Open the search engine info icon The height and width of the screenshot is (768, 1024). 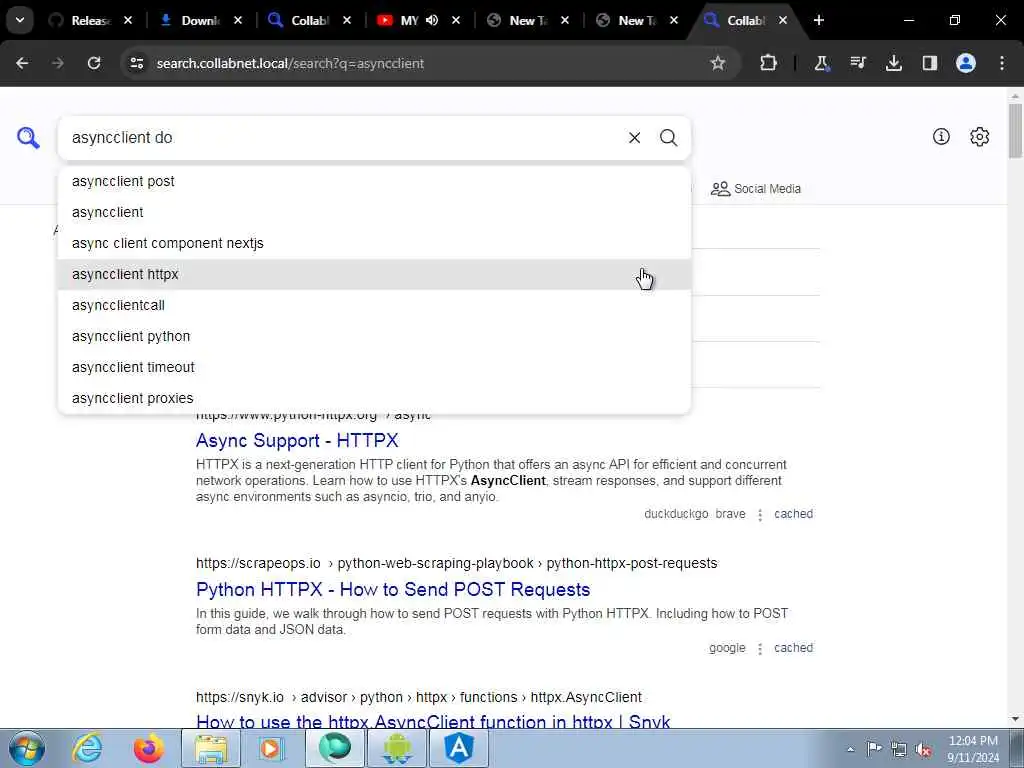[x=941, y=136]
